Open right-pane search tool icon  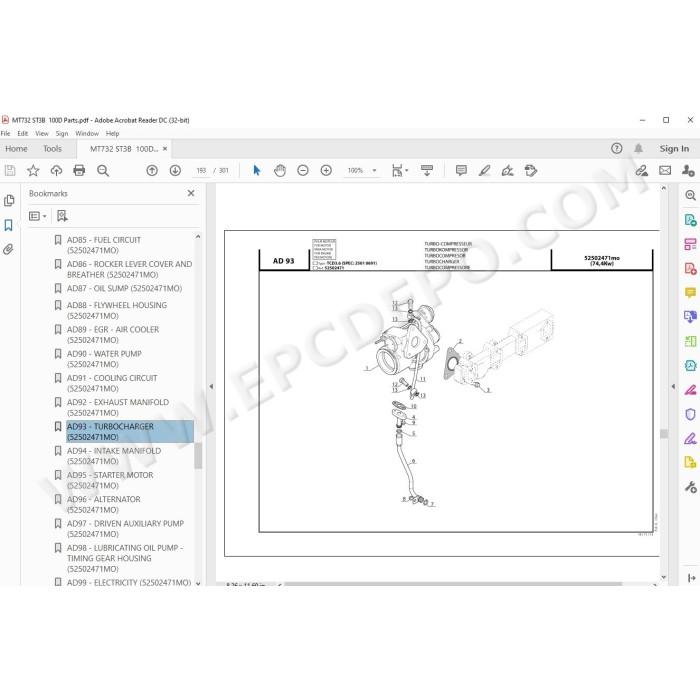point(690,195)
